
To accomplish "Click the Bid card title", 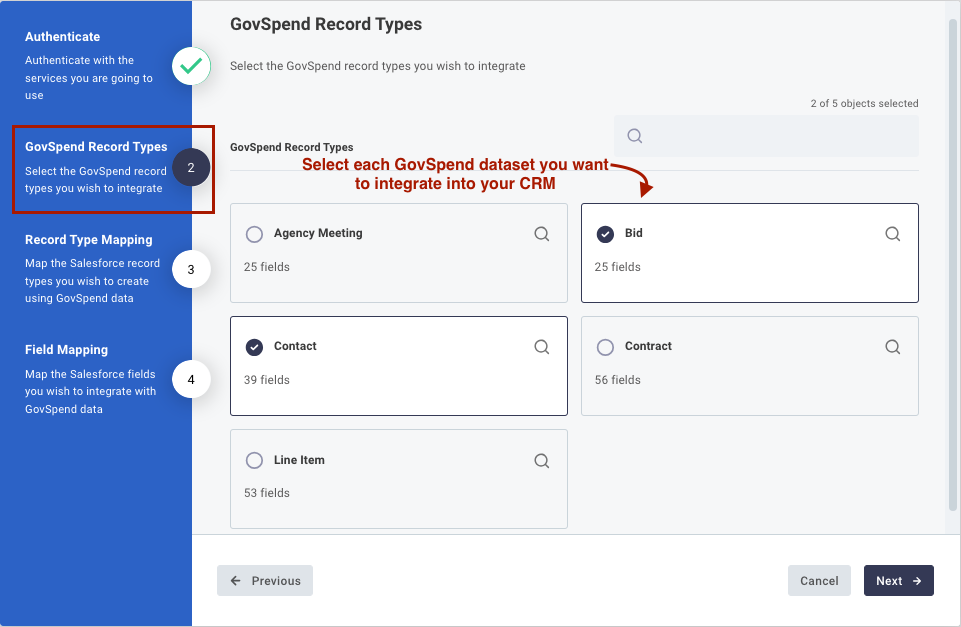I will 634,233.
